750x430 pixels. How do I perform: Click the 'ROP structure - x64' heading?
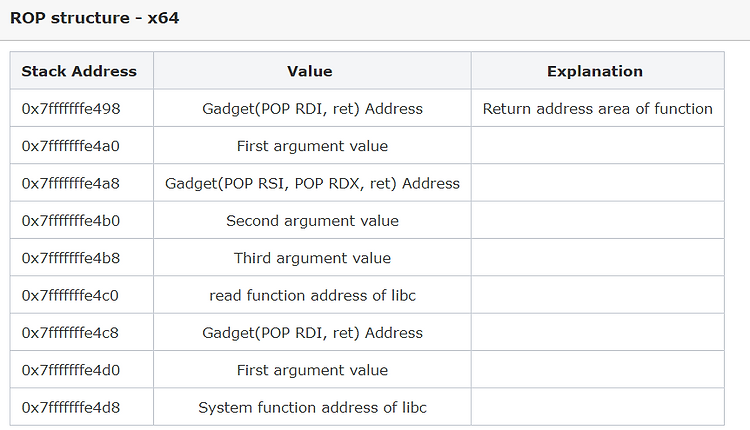pyautogui.click(x=94, y=18)
